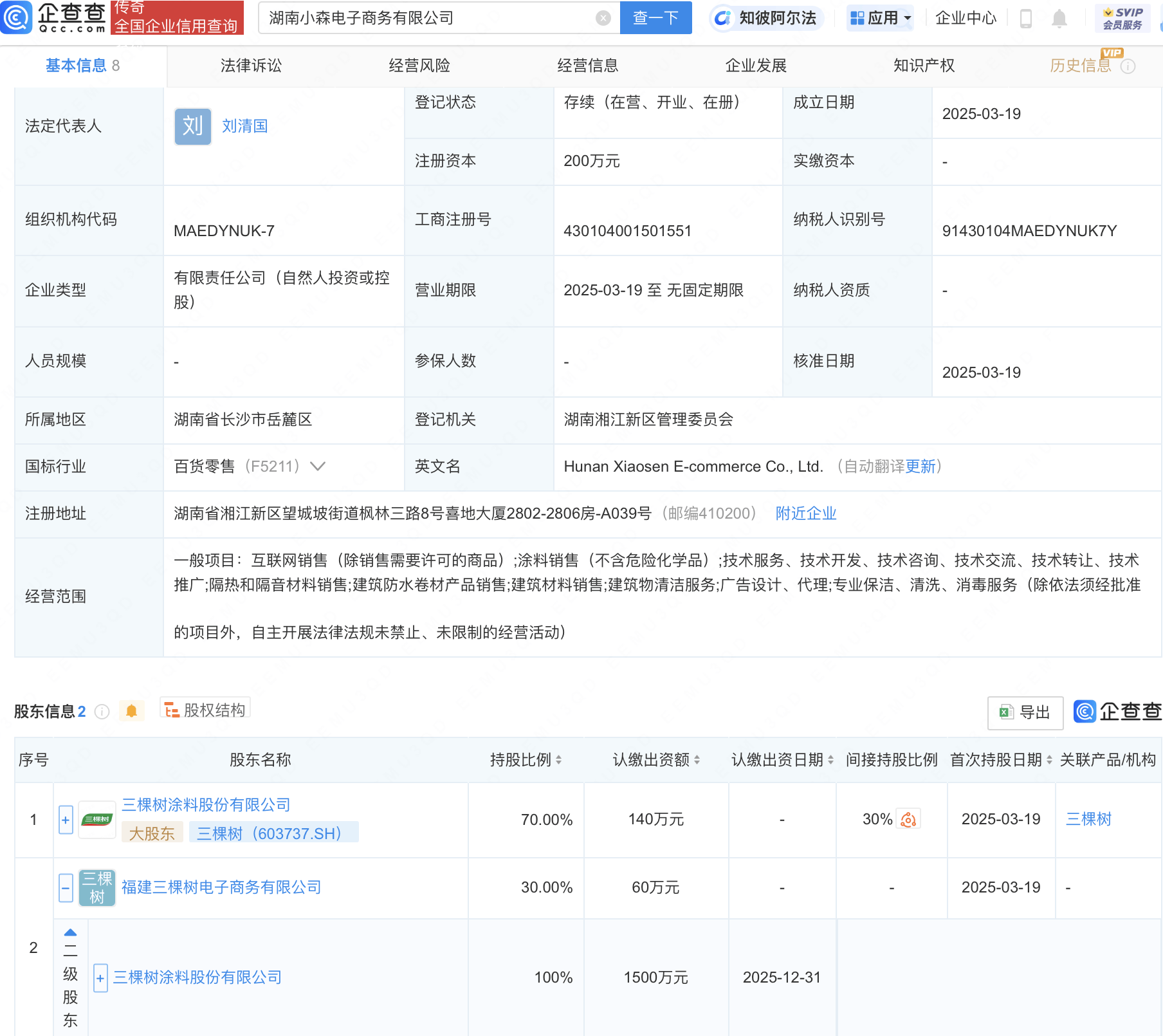Switch to 历史信息 tab
Image resolution: width=1163 pixels, height=1036 pixels.
(1081, 66)
